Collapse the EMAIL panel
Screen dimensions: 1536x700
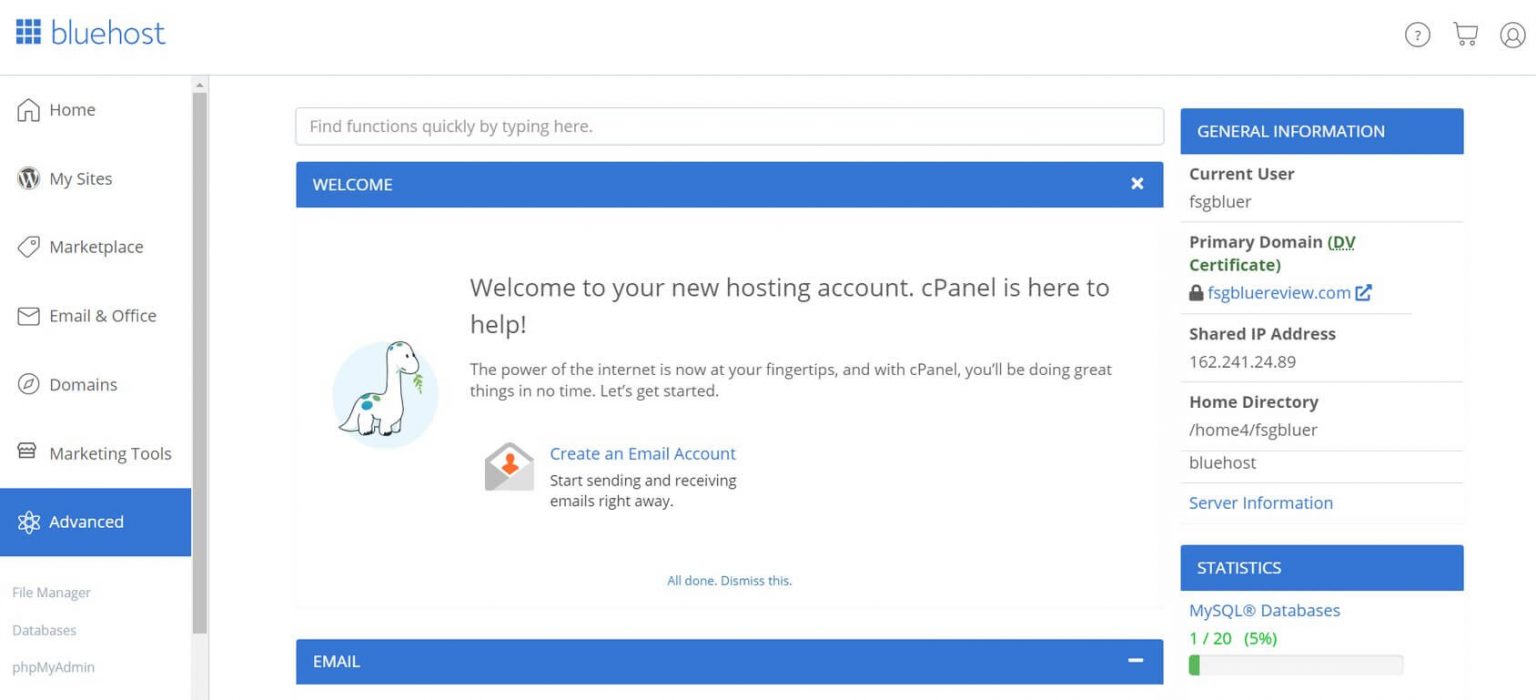[x=1135, y=661]
